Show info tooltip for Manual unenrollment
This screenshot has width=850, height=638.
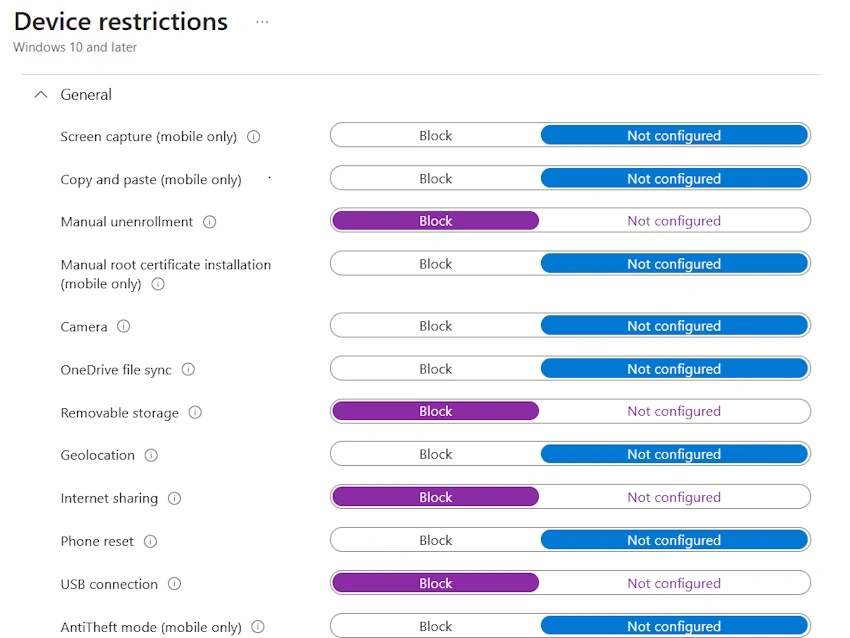pyautogui.click(x=209, y=222)
